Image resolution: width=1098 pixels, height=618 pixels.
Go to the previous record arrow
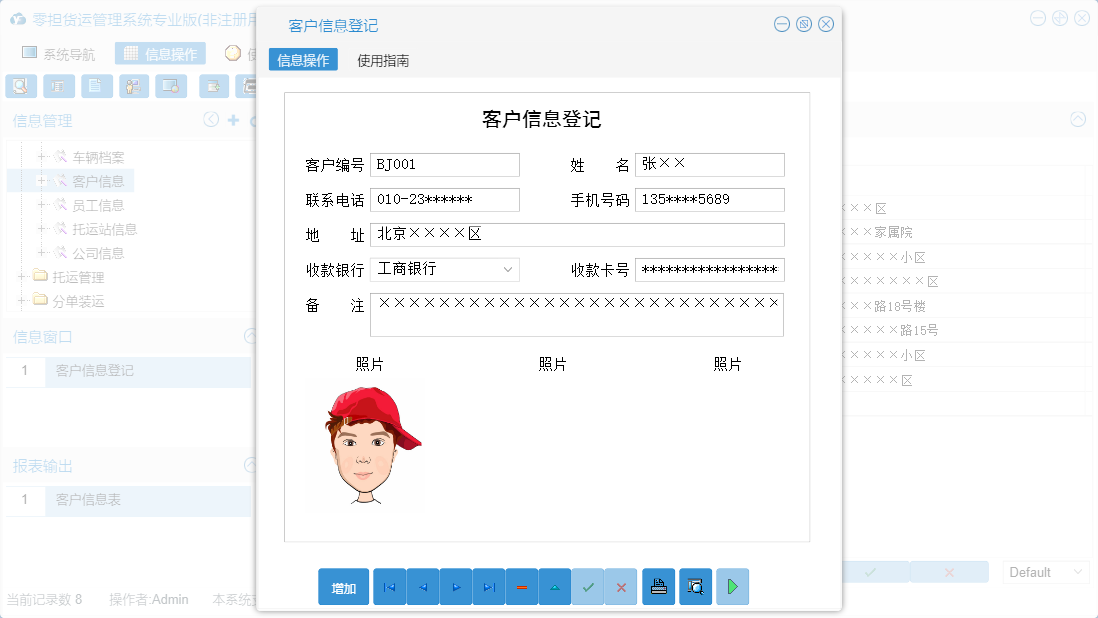coord(422,587)
